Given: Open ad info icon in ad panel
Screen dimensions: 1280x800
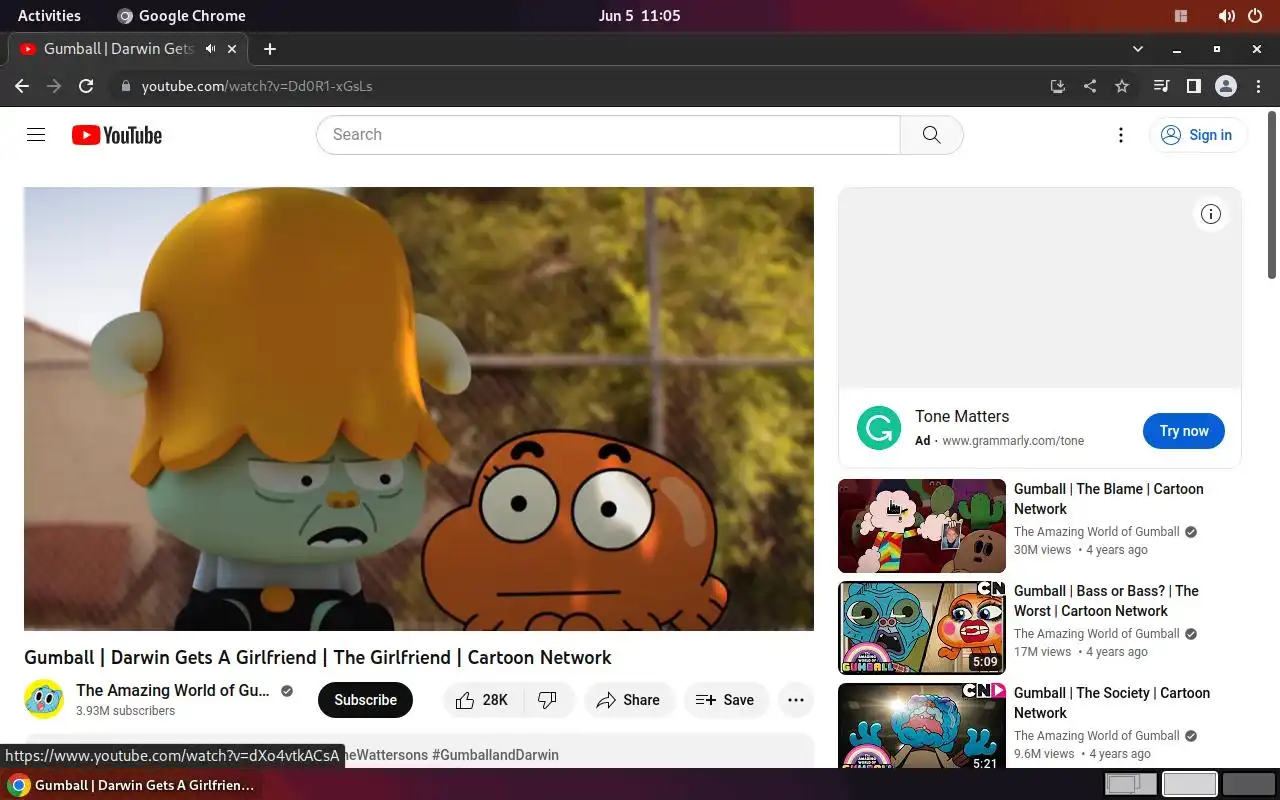Looking at the screenshot, I should click(x=1211, y=214).
